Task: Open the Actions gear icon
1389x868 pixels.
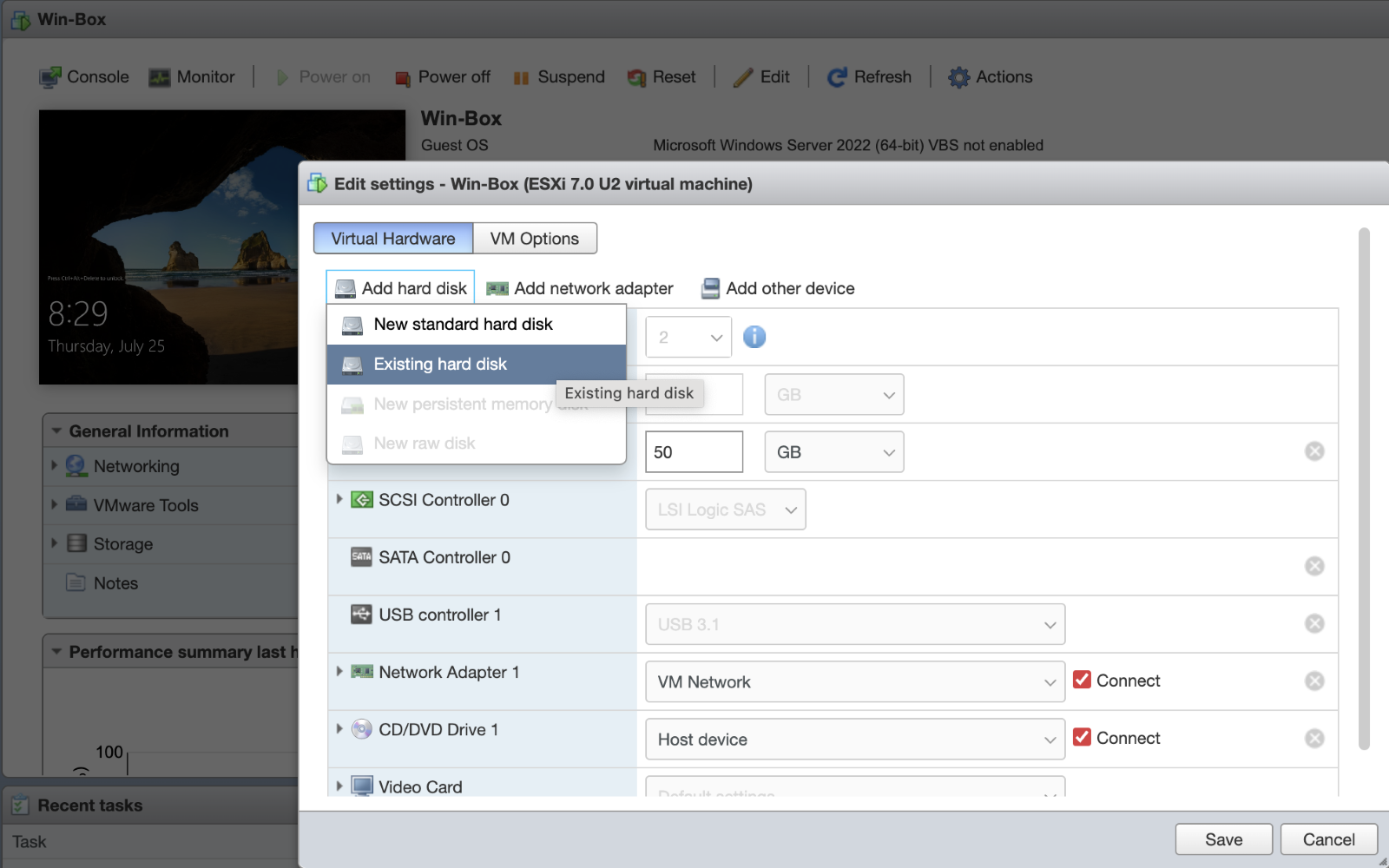Action: [x=958, y=77]
